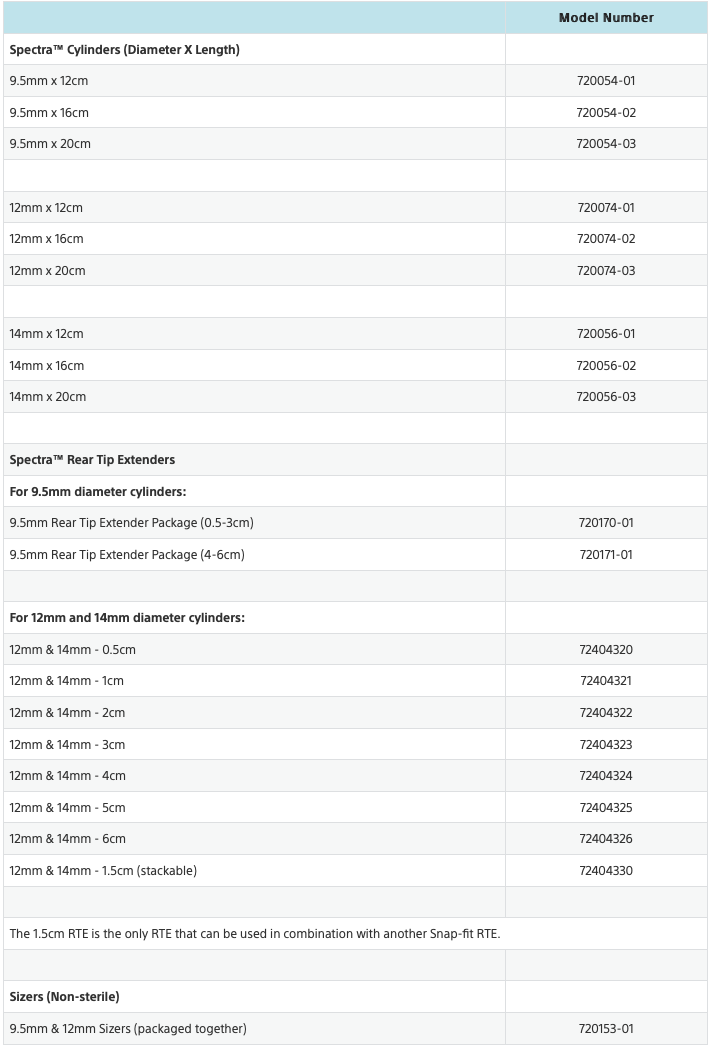Select model number 720056-01

(x=606, y=334)
